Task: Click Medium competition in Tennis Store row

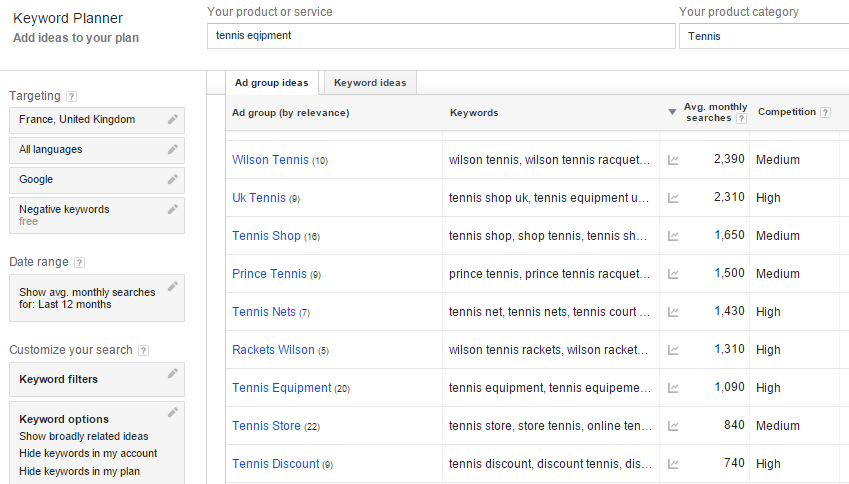Action: point(778,426)
